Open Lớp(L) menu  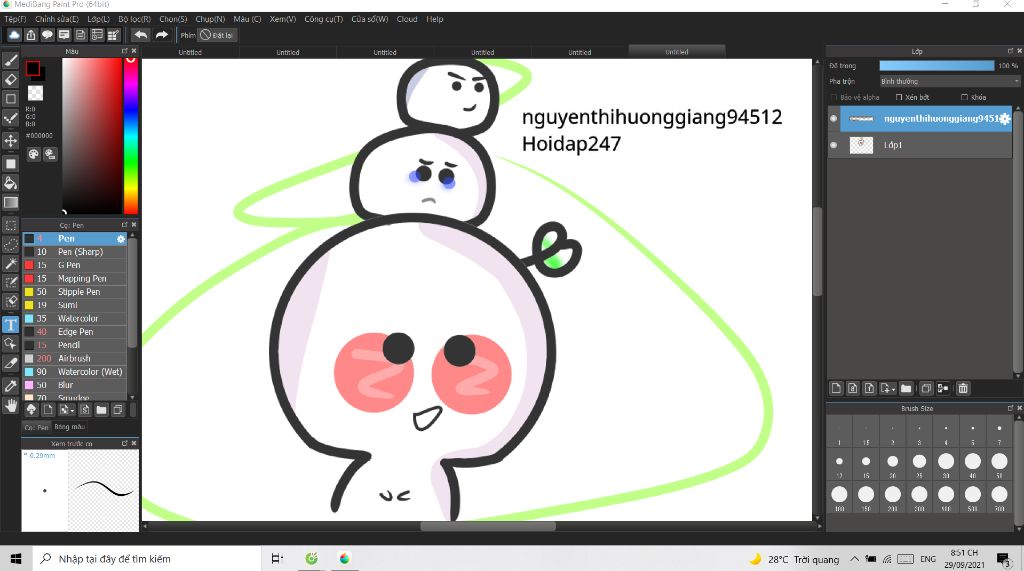click(99, 19)
